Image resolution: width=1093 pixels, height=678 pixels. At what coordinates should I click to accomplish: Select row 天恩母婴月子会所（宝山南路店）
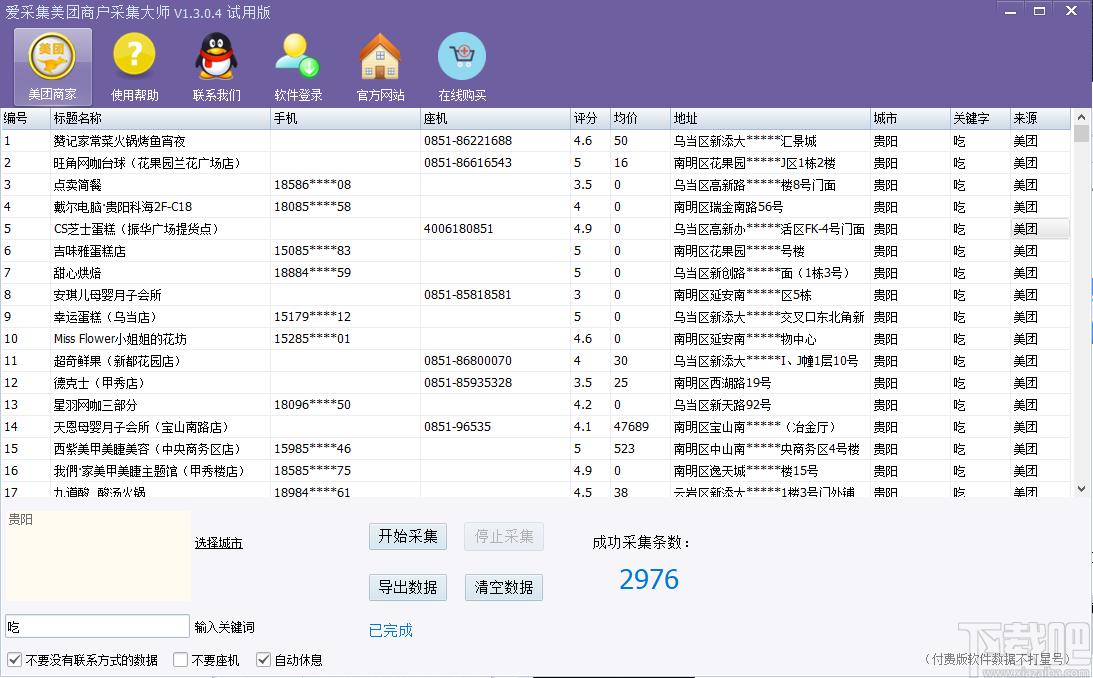(535, 426)
